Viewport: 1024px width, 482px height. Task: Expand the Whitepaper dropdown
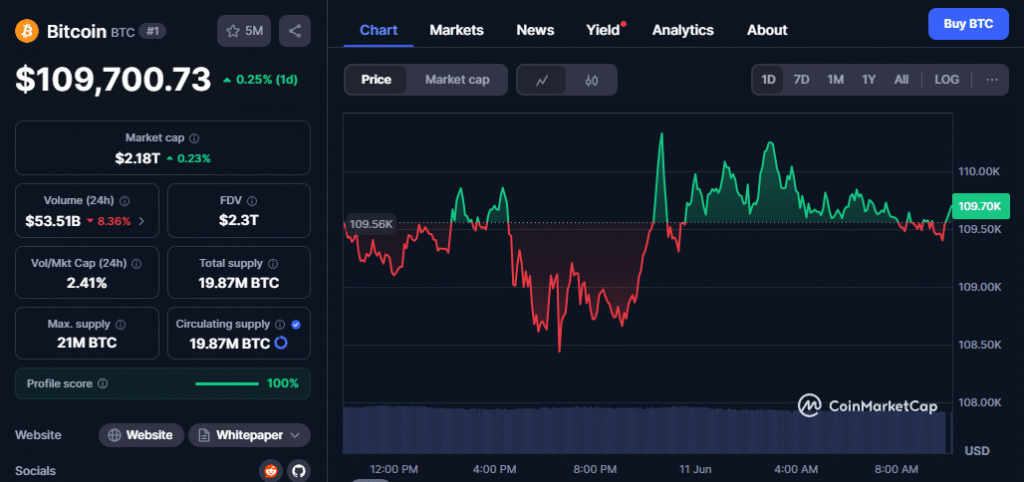249,435
